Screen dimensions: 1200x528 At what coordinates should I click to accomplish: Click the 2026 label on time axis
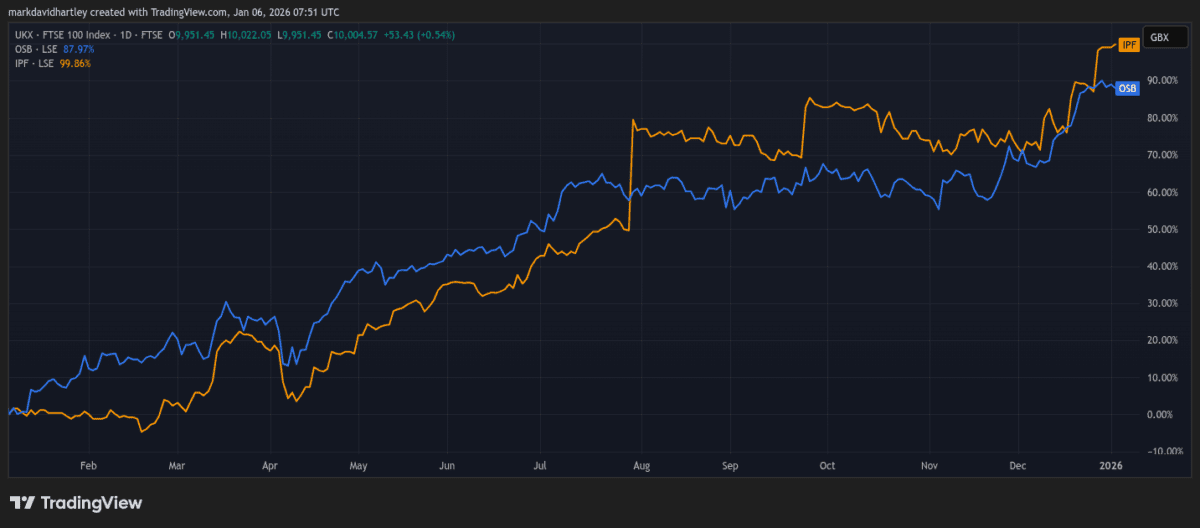pyautogui.click(x=1112, y=466)
